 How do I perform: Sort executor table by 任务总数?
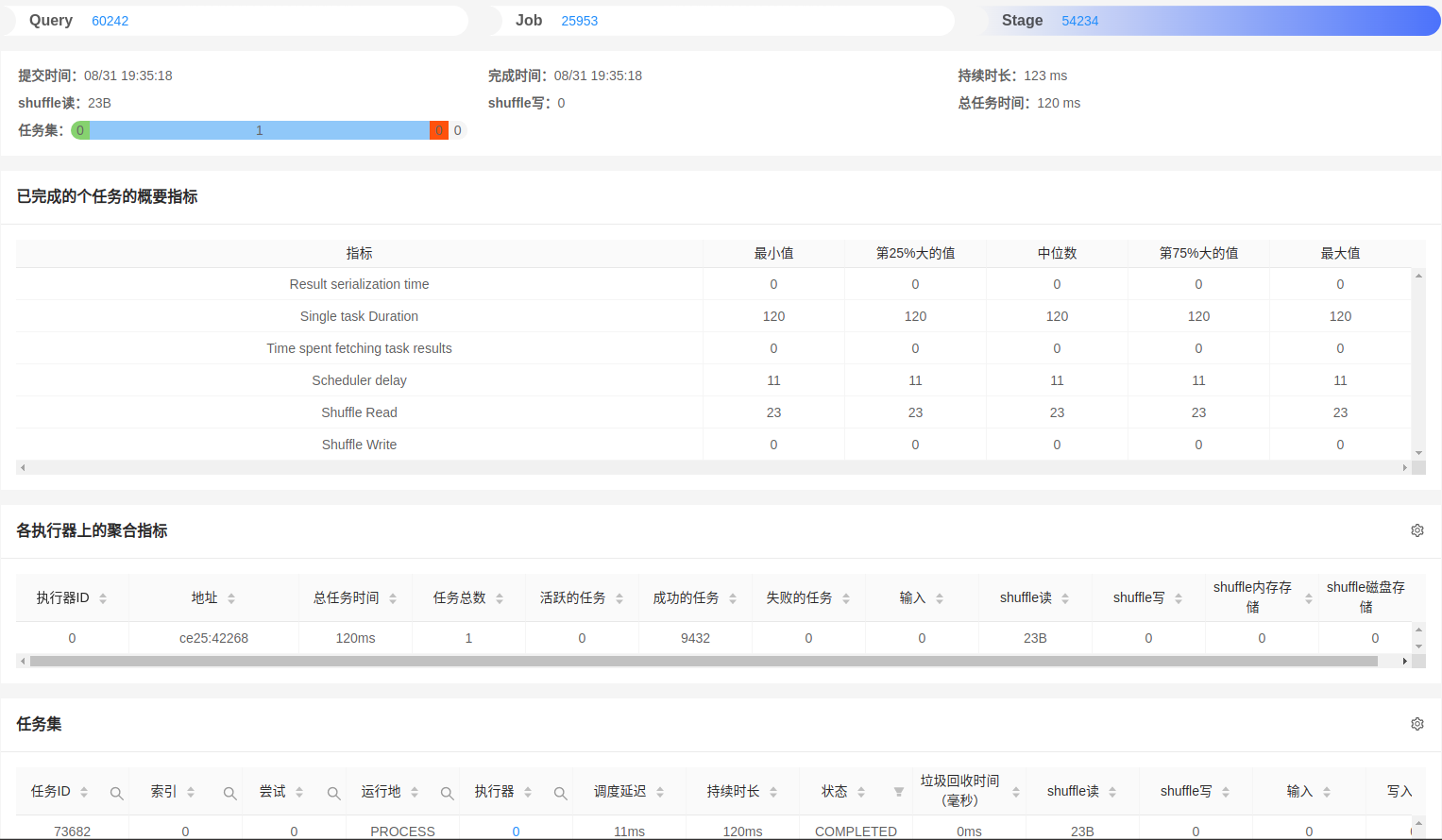(x=500, y=598)
